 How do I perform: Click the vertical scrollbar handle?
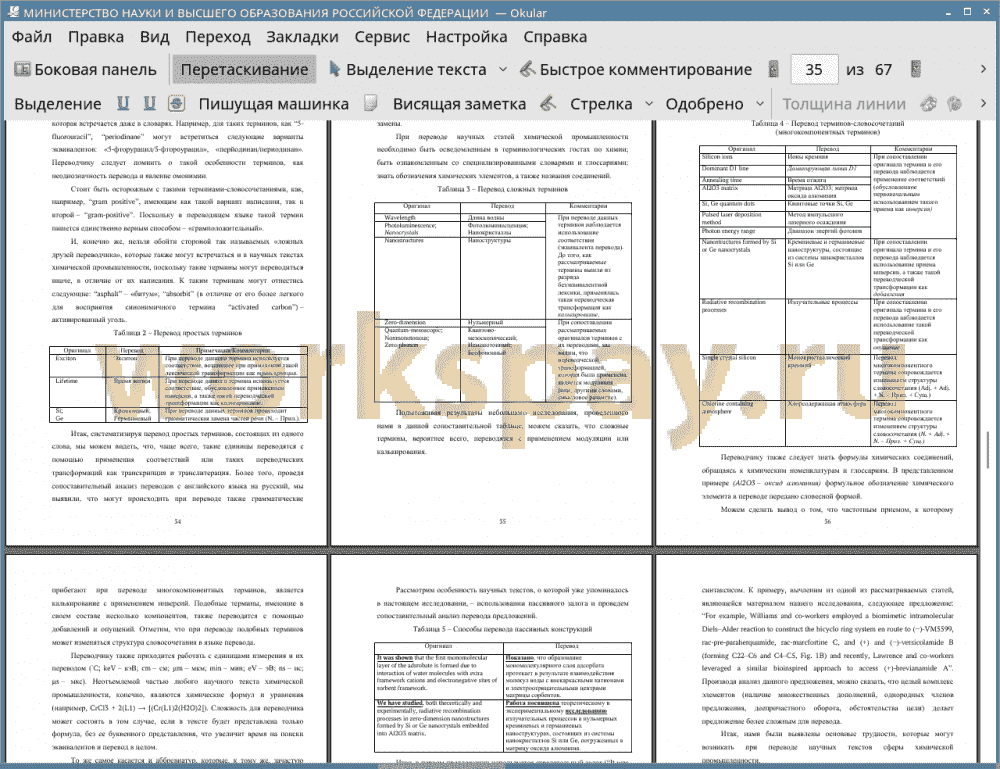click(x=989, y=450)
